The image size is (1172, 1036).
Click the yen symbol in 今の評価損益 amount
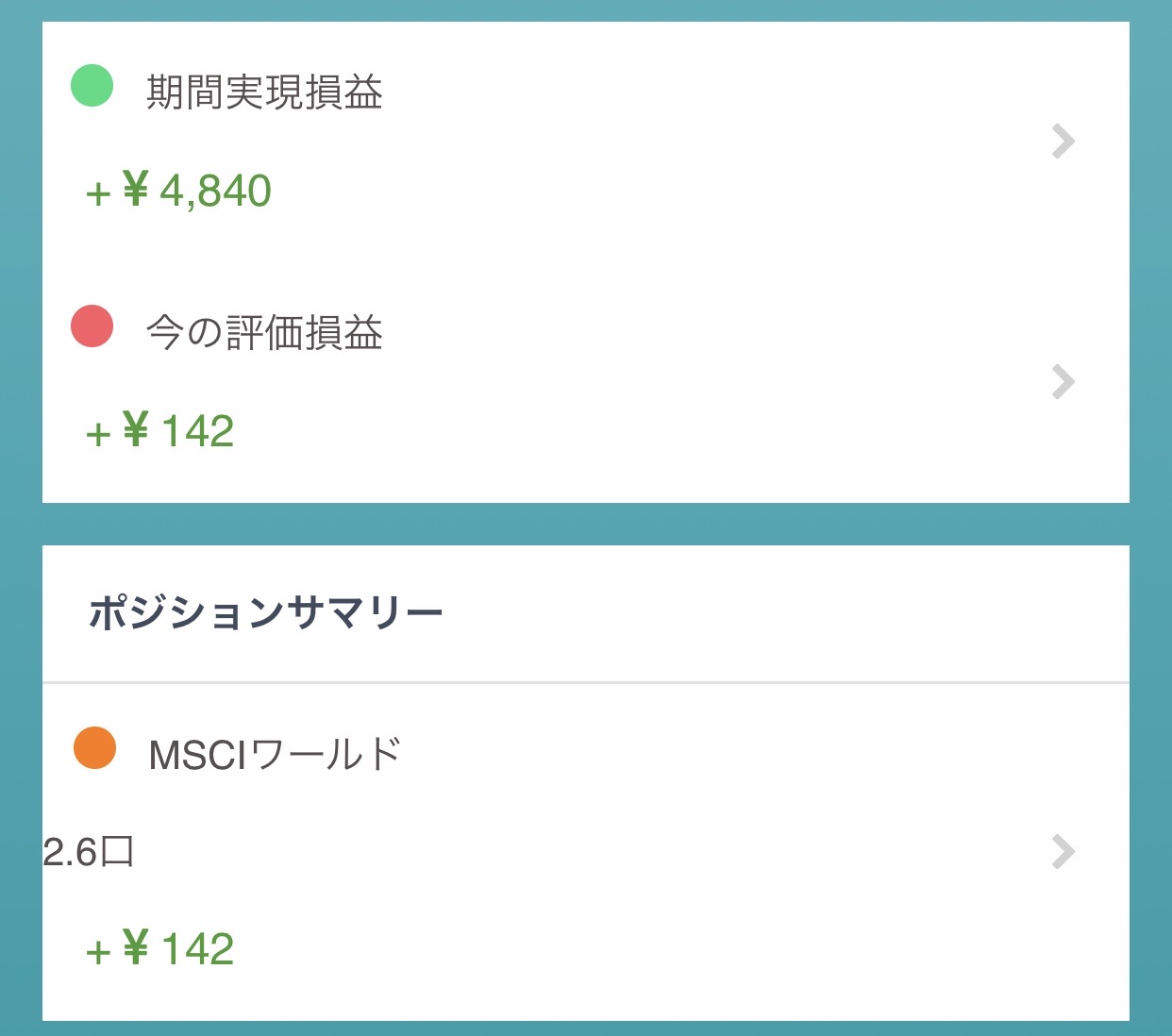click(136, 430)
